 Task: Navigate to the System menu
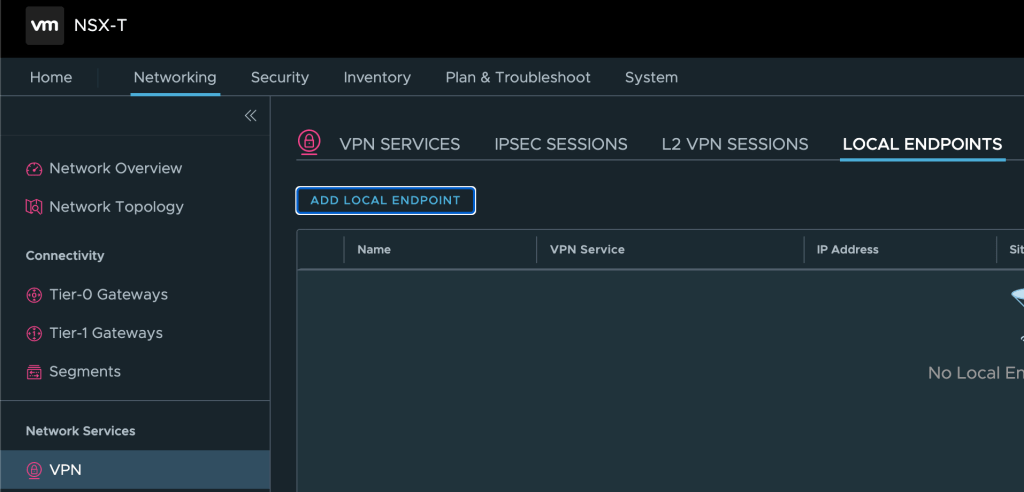click(651, 77)
